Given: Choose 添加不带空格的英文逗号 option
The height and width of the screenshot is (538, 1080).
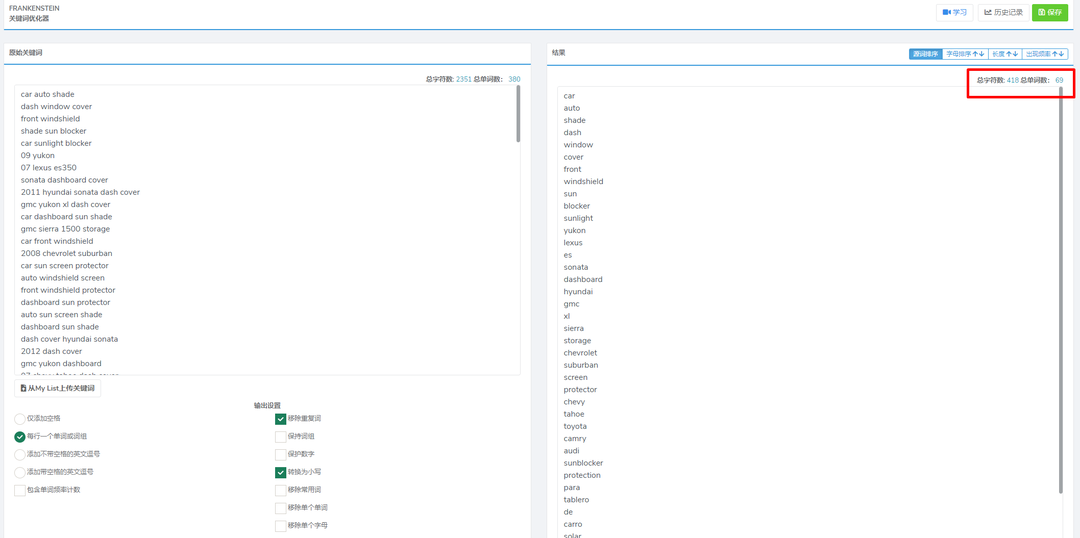Looking at the screenshot, I should point(20,454).
